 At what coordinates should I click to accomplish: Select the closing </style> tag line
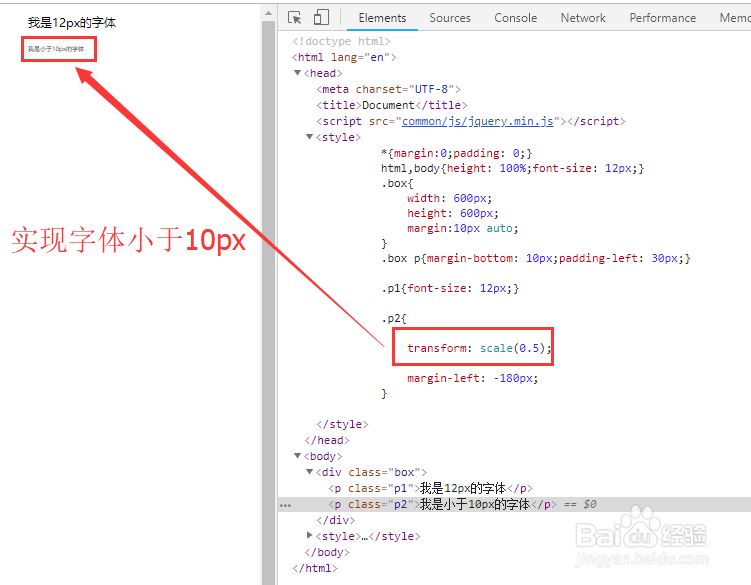(x=342, y=424)
